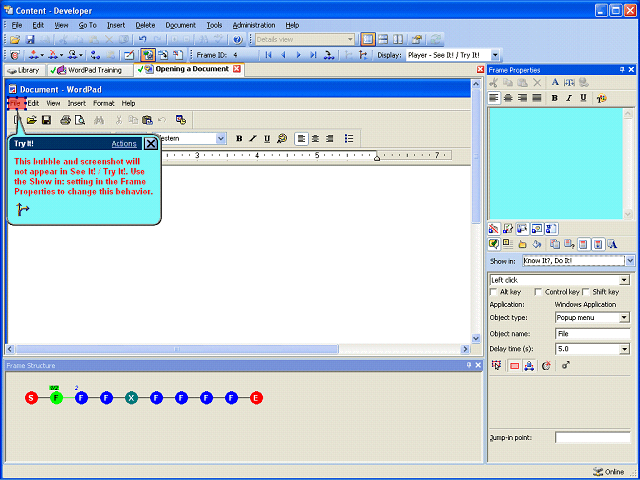Click the Actions link in Try It bubble
Screen dimensions: 640x480
(x=124, y=144)
